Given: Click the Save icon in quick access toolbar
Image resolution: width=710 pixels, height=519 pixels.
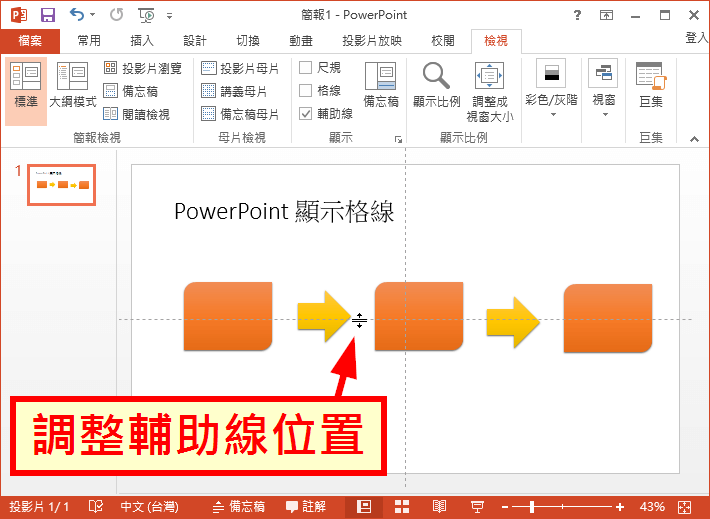Looking at the screenshot, I should pyautogui.click(x=48, y=15).
